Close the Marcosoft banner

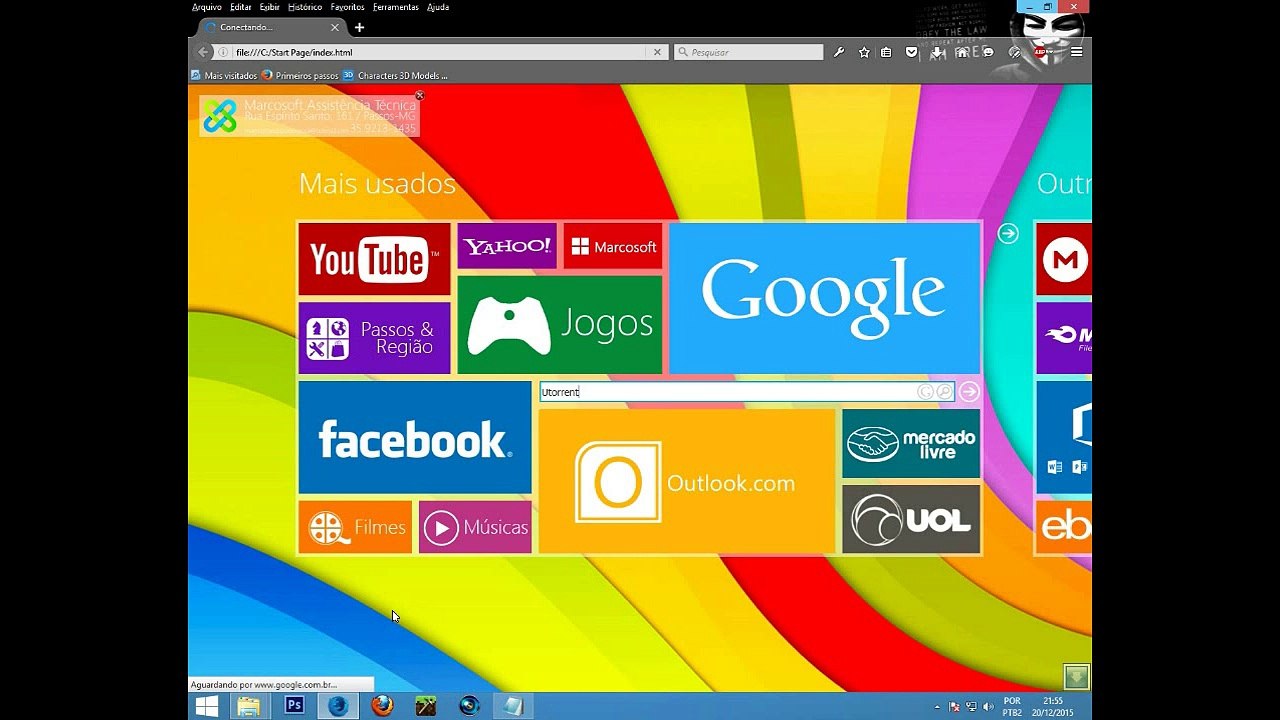tap(420, 96)
